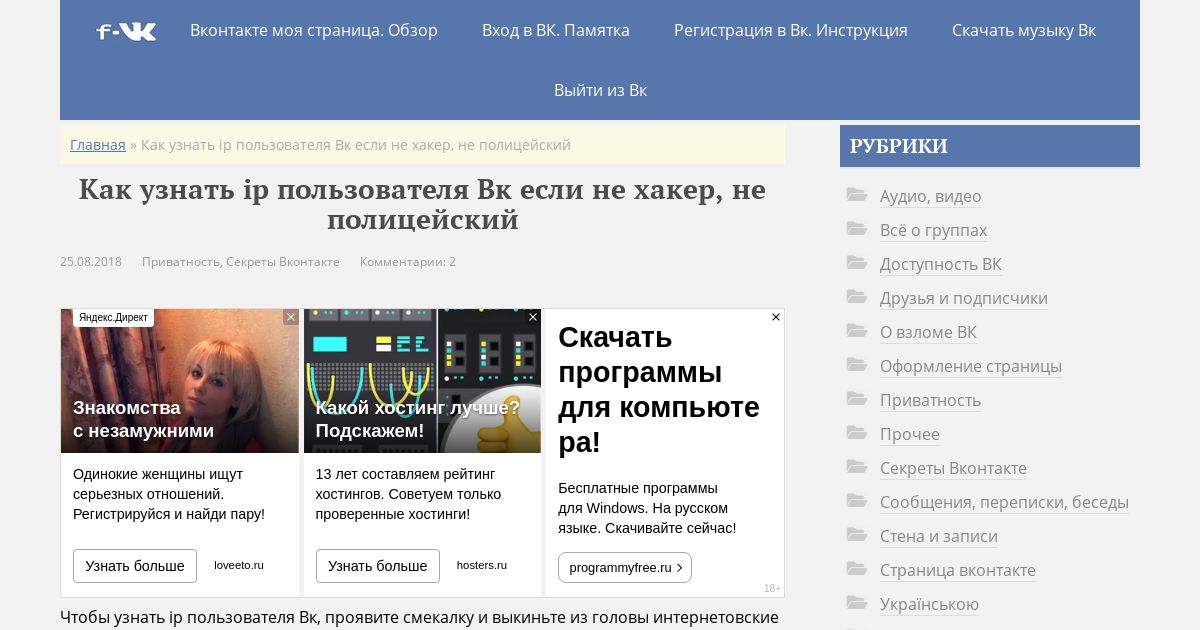
Task: Open Приватность category under the article title
Action: pyautogui.click(x=181, y=262)
